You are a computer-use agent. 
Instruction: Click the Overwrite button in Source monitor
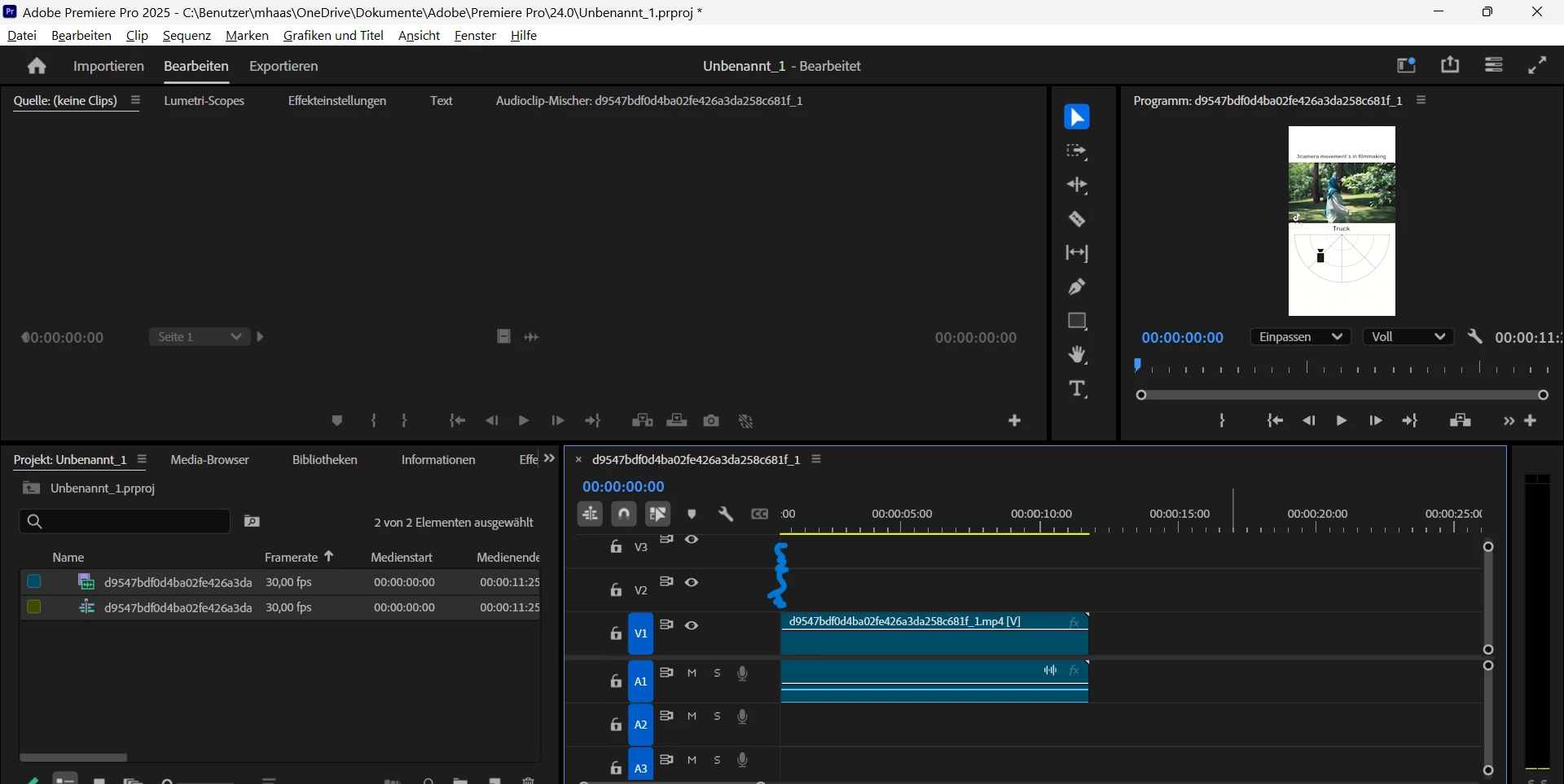tap(677, 421)
